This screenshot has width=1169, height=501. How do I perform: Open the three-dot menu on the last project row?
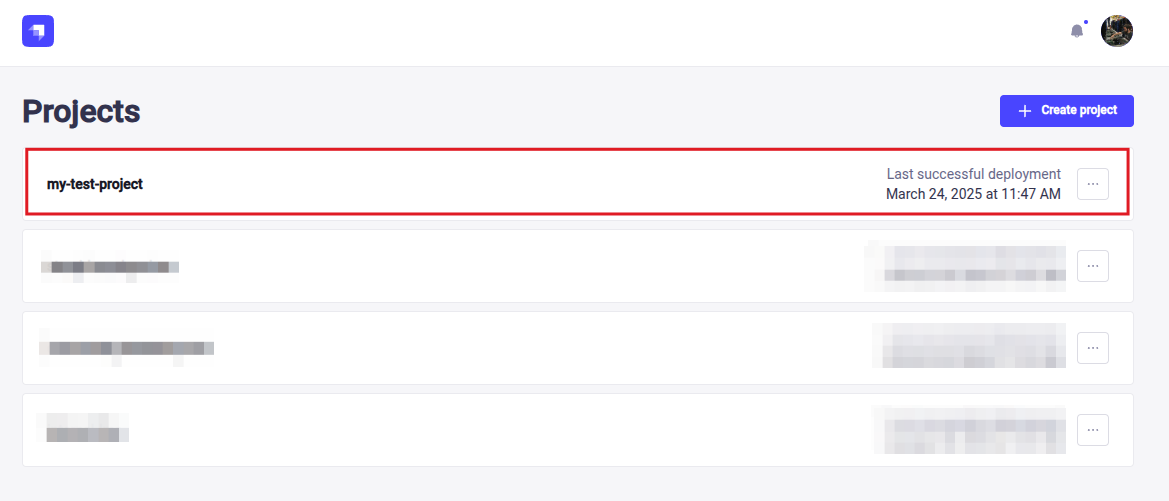[x=1093, y=430]
